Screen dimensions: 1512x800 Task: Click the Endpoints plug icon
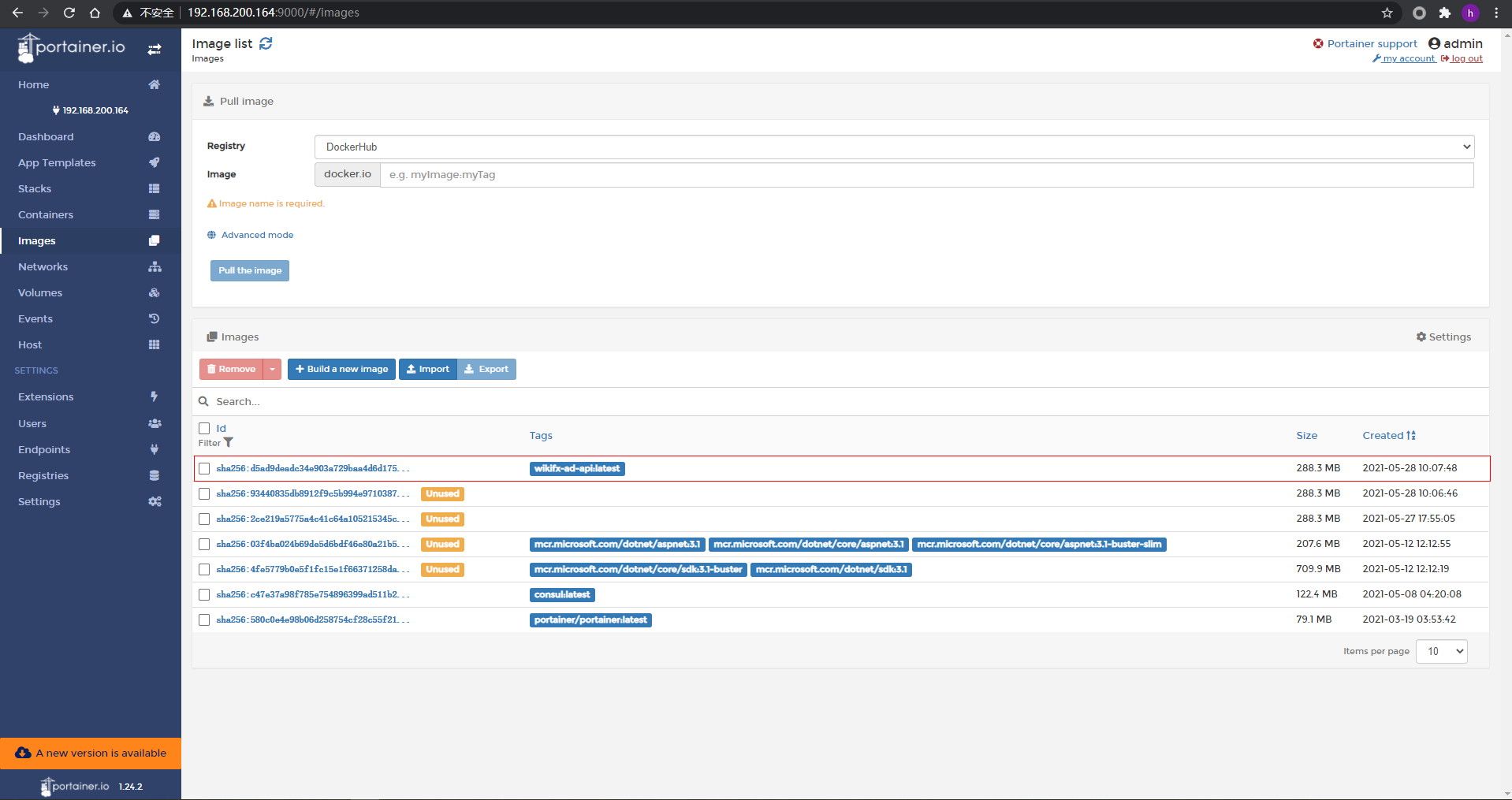point(155,449)
